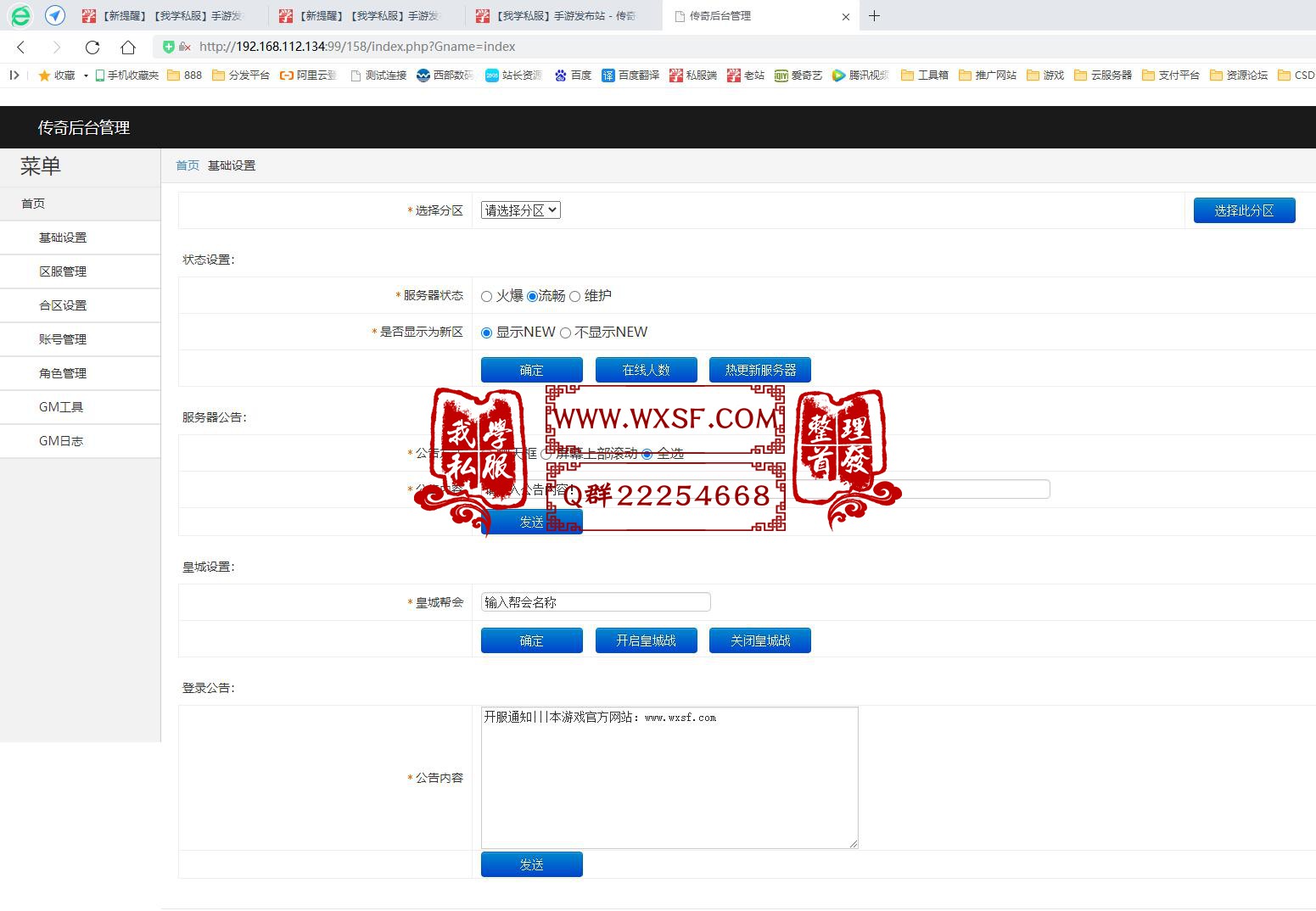Screen dimensions: 1316x911
Task: Select 维护 server status radio
Action: pyautogui.click(x=574, y=296)
